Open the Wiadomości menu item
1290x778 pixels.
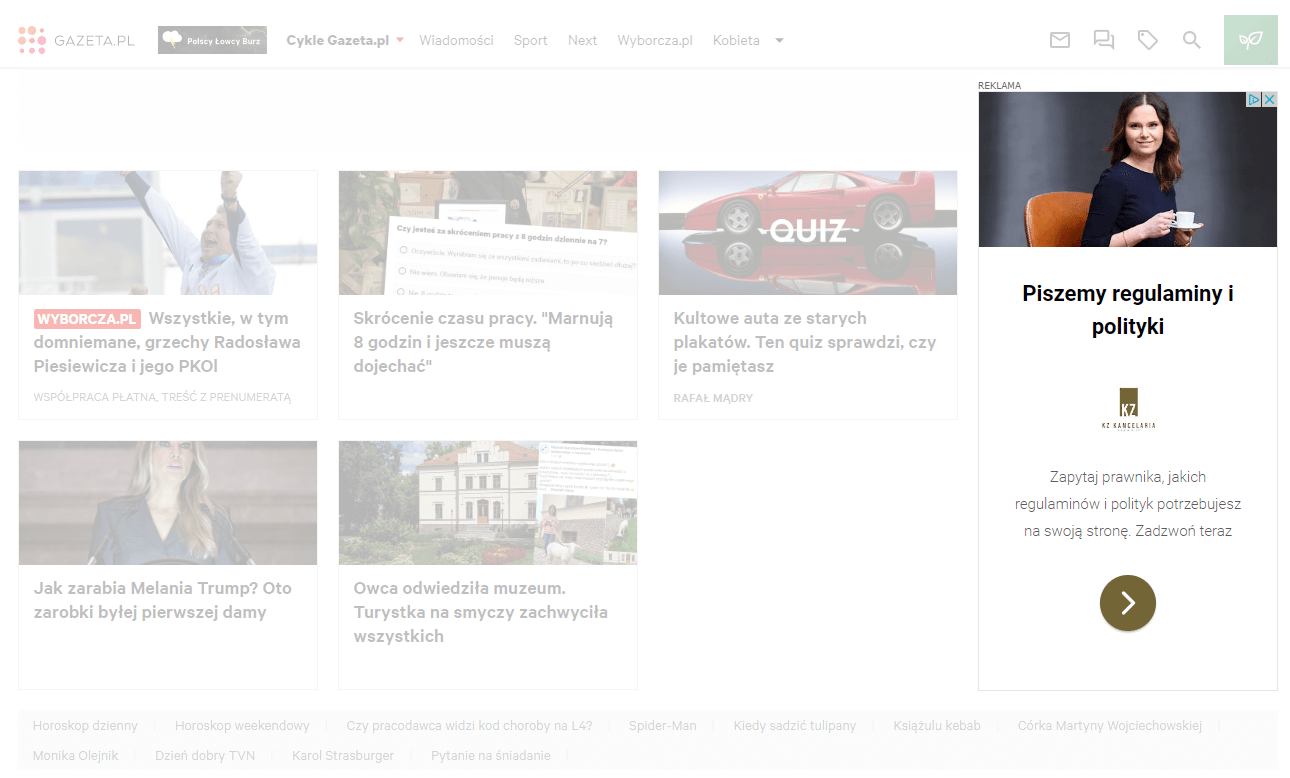click(x=456, y=41)
